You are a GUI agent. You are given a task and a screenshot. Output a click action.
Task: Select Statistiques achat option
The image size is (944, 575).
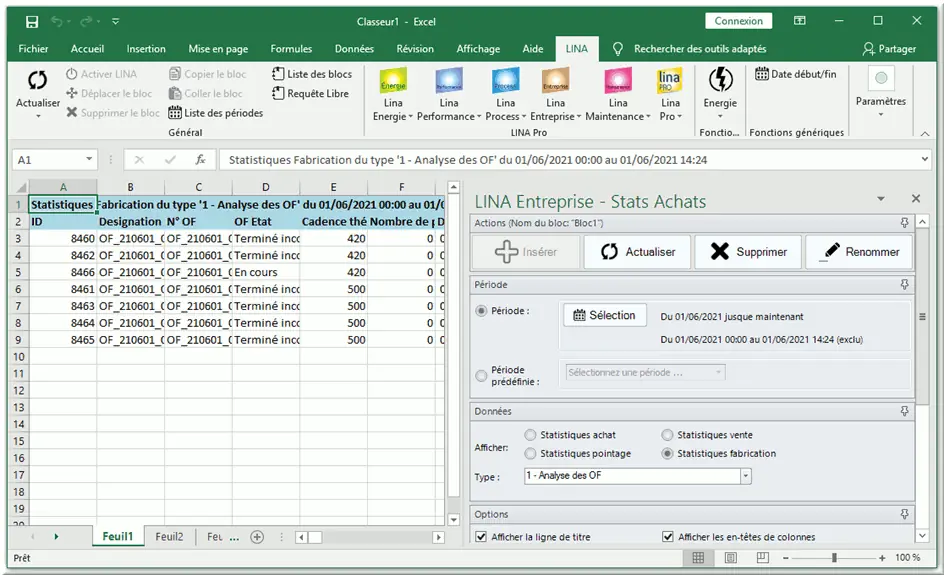530,435
